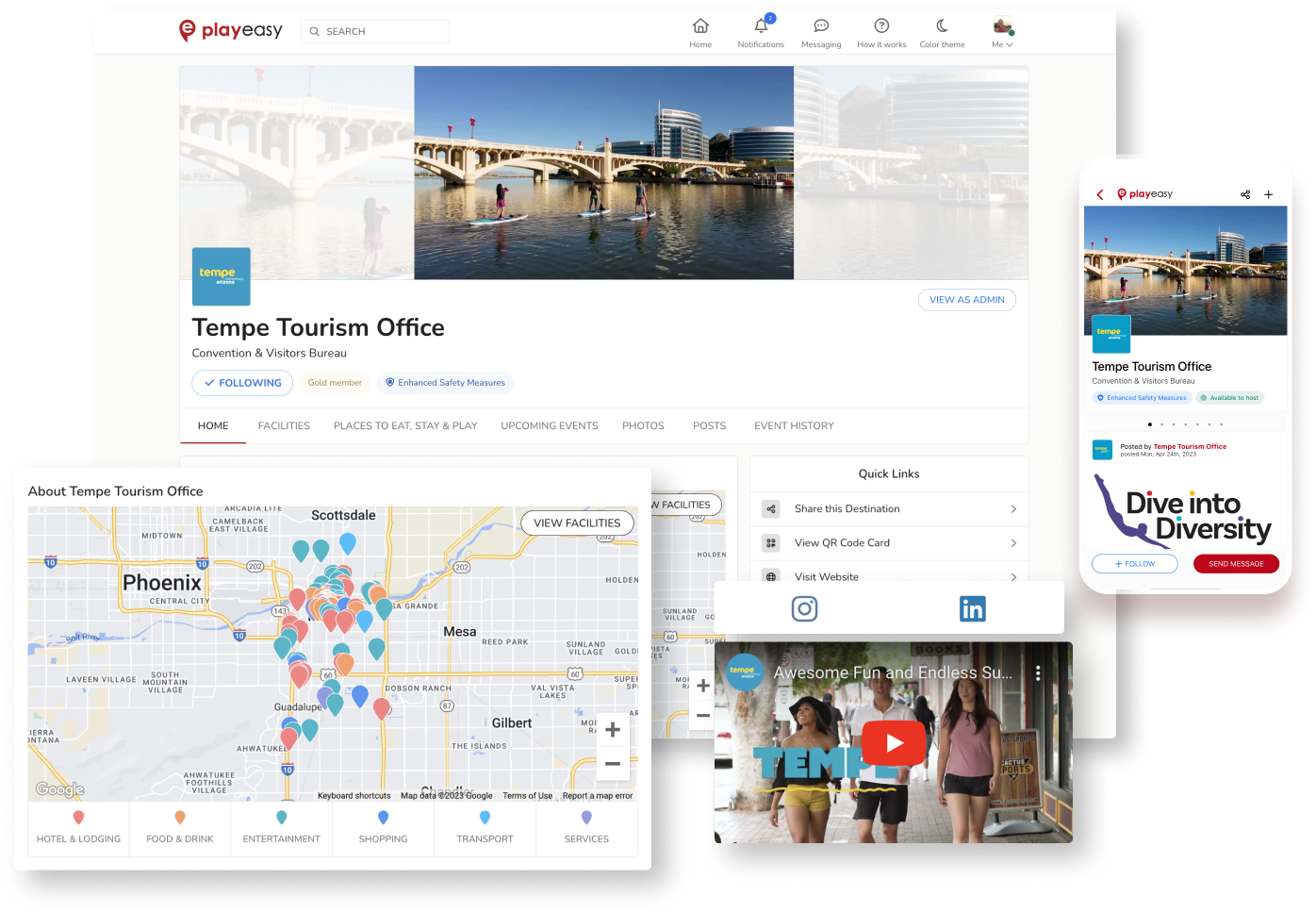Expand the Me profile dropdown
1316x913 pixels.
[x=1003, y=32]
